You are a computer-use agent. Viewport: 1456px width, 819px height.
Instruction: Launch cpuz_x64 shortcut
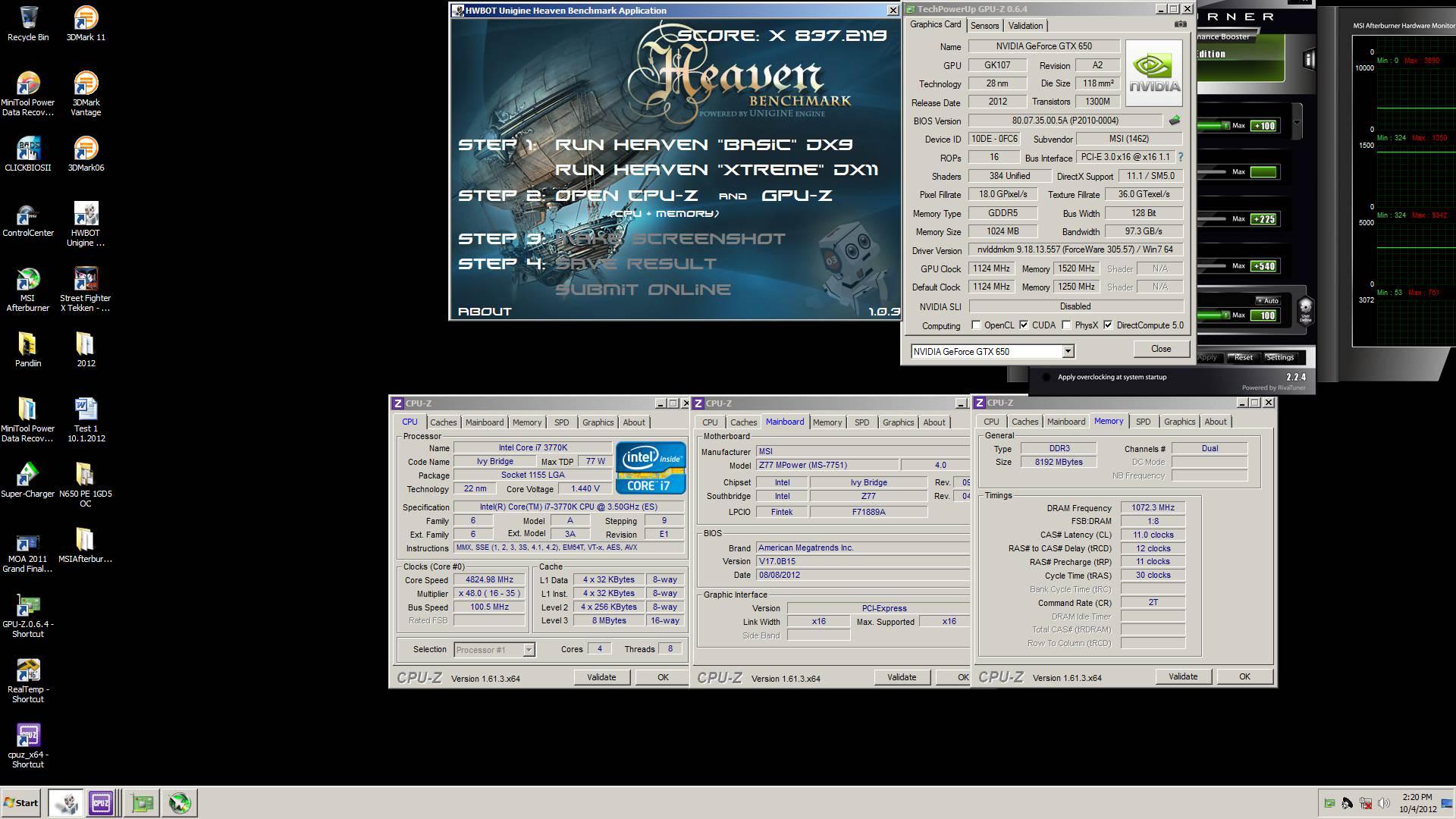click(x=28, y=746)
